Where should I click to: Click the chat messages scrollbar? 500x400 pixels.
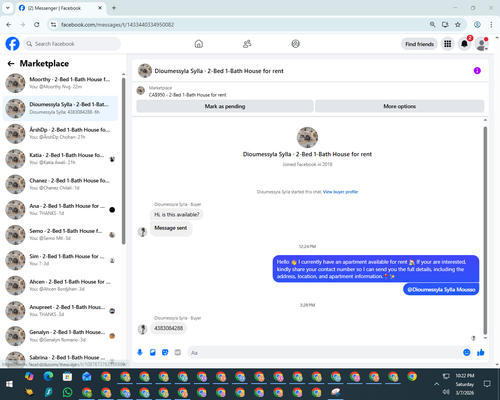point(485,230)
